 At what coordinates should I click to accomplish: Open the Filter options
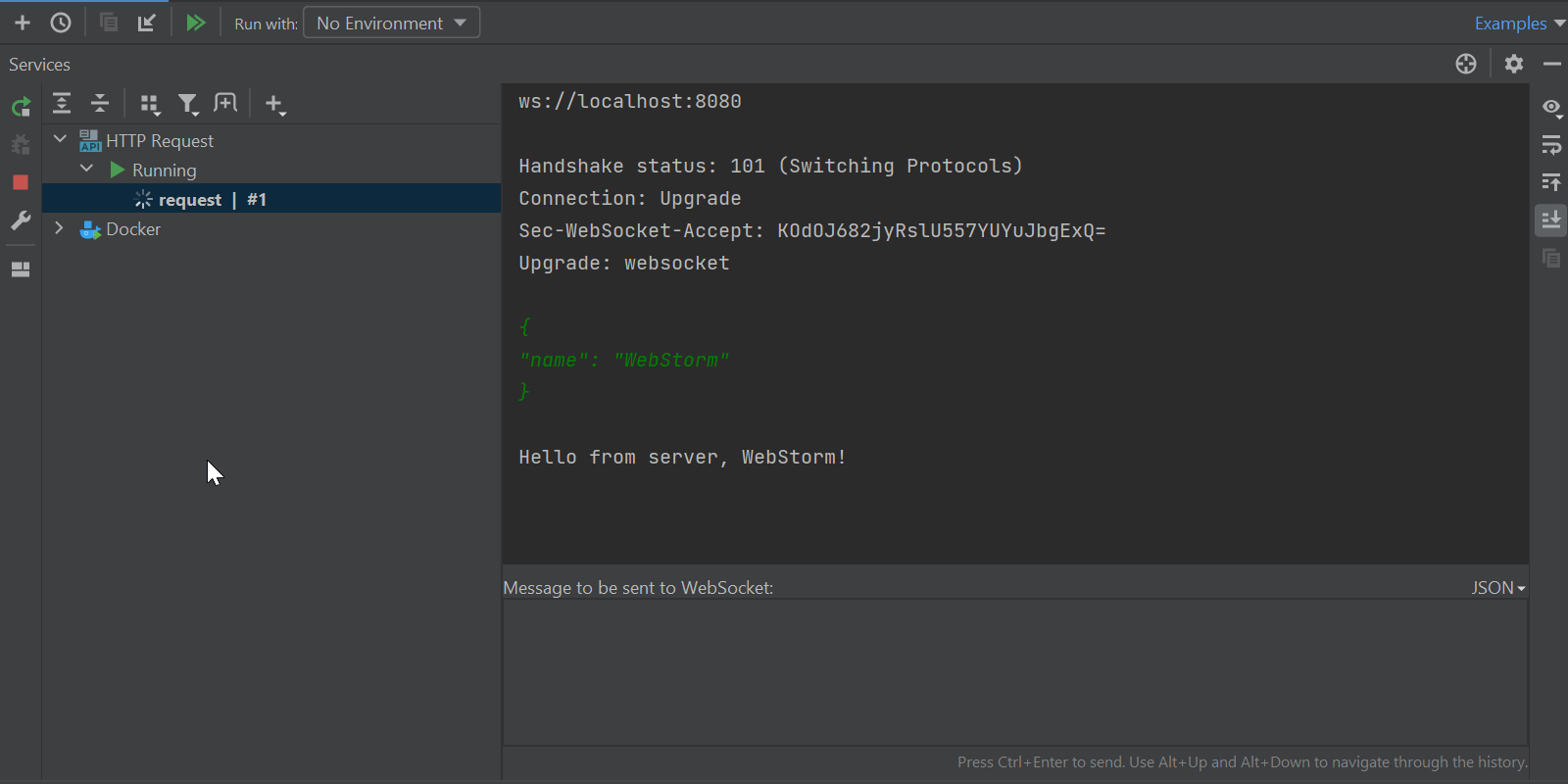pyautogui.click(x=188, y=104)
